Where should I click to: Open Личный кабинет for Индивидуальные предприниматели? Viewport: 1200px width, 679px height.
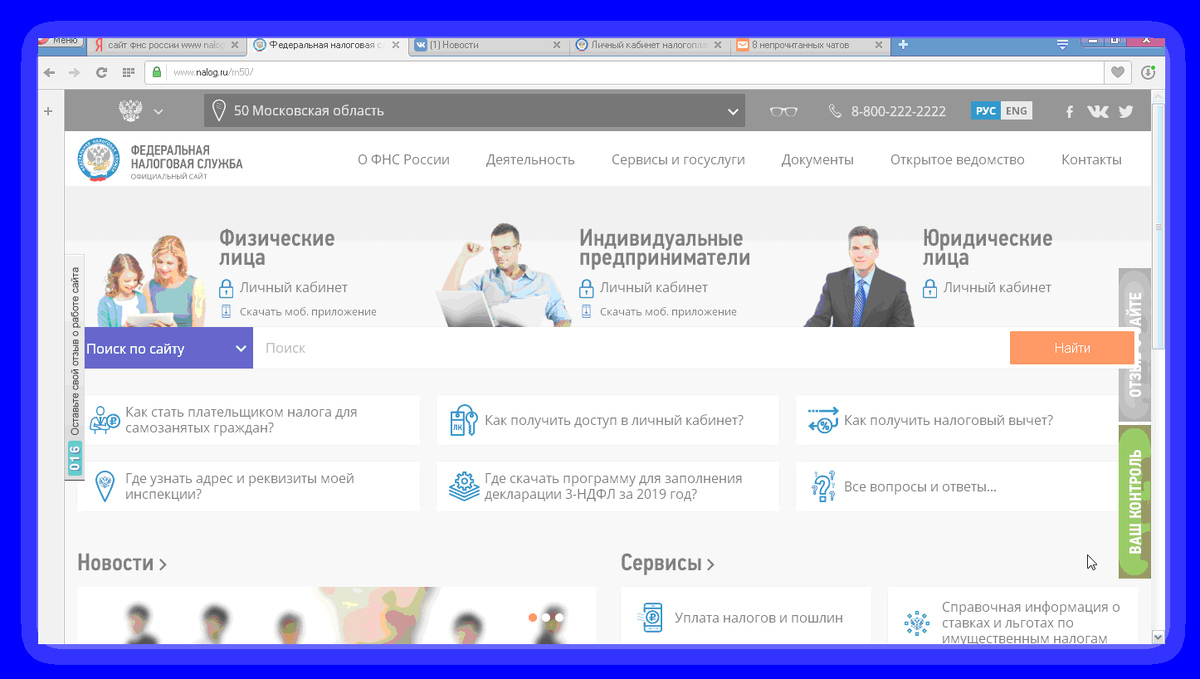pos(653,288)
